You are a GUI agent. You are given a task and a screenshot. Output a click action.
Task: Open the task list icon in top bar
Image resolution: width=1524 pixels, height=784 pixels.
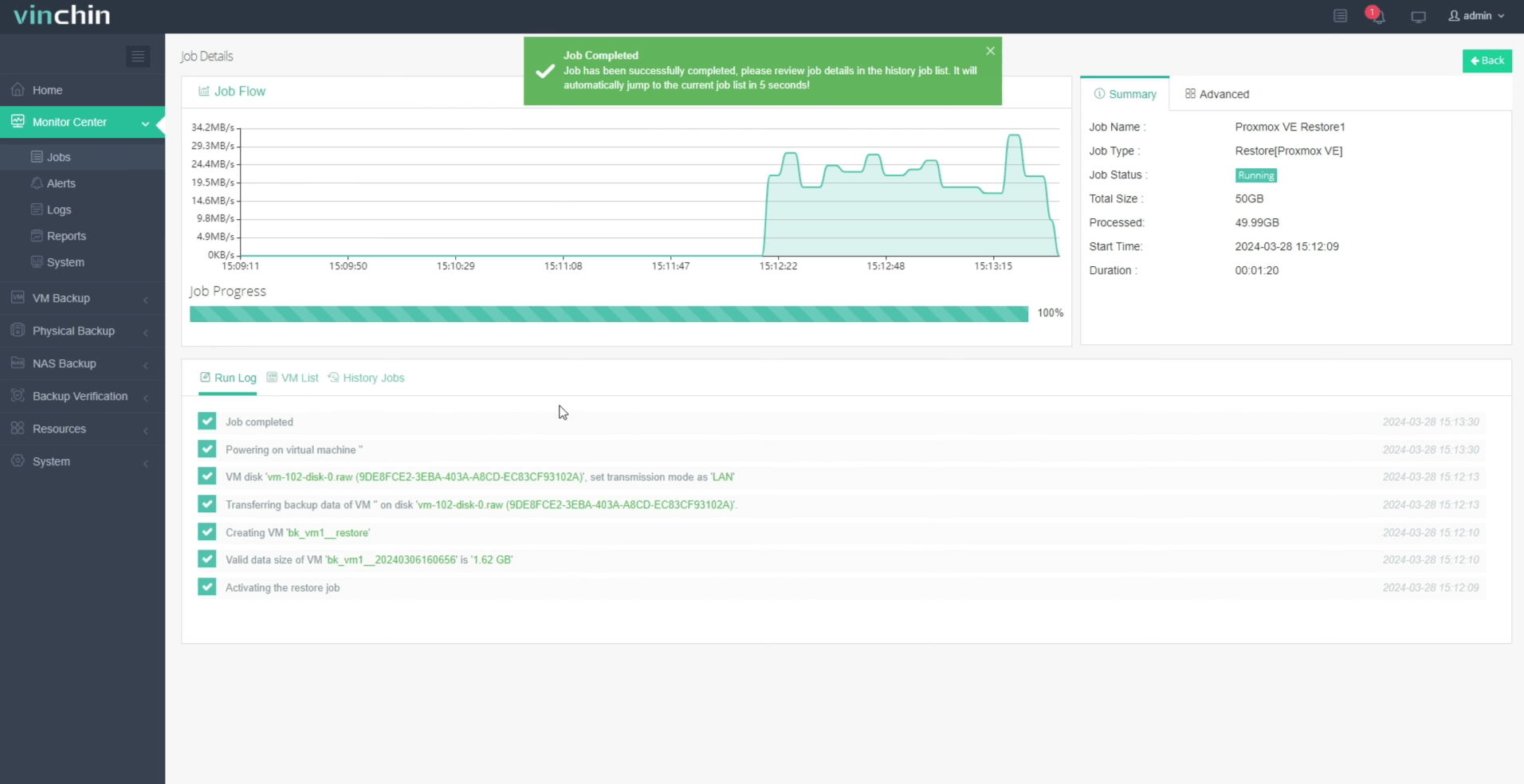pyautogui.click(x=1340, y=16)
